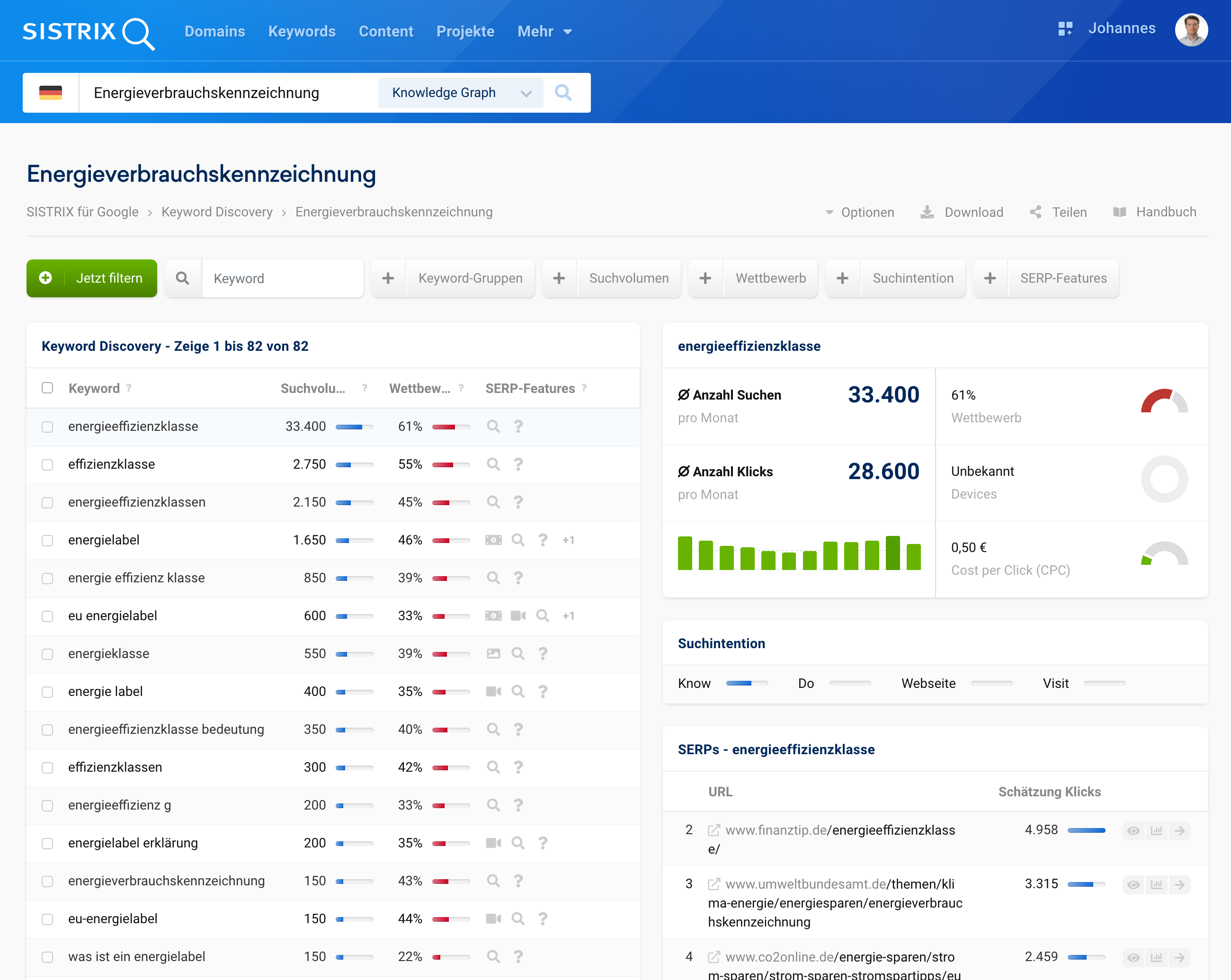Click chart icon for umweltbundesamt.de result
The image size is (1231, 980).
pos(1156,885)
